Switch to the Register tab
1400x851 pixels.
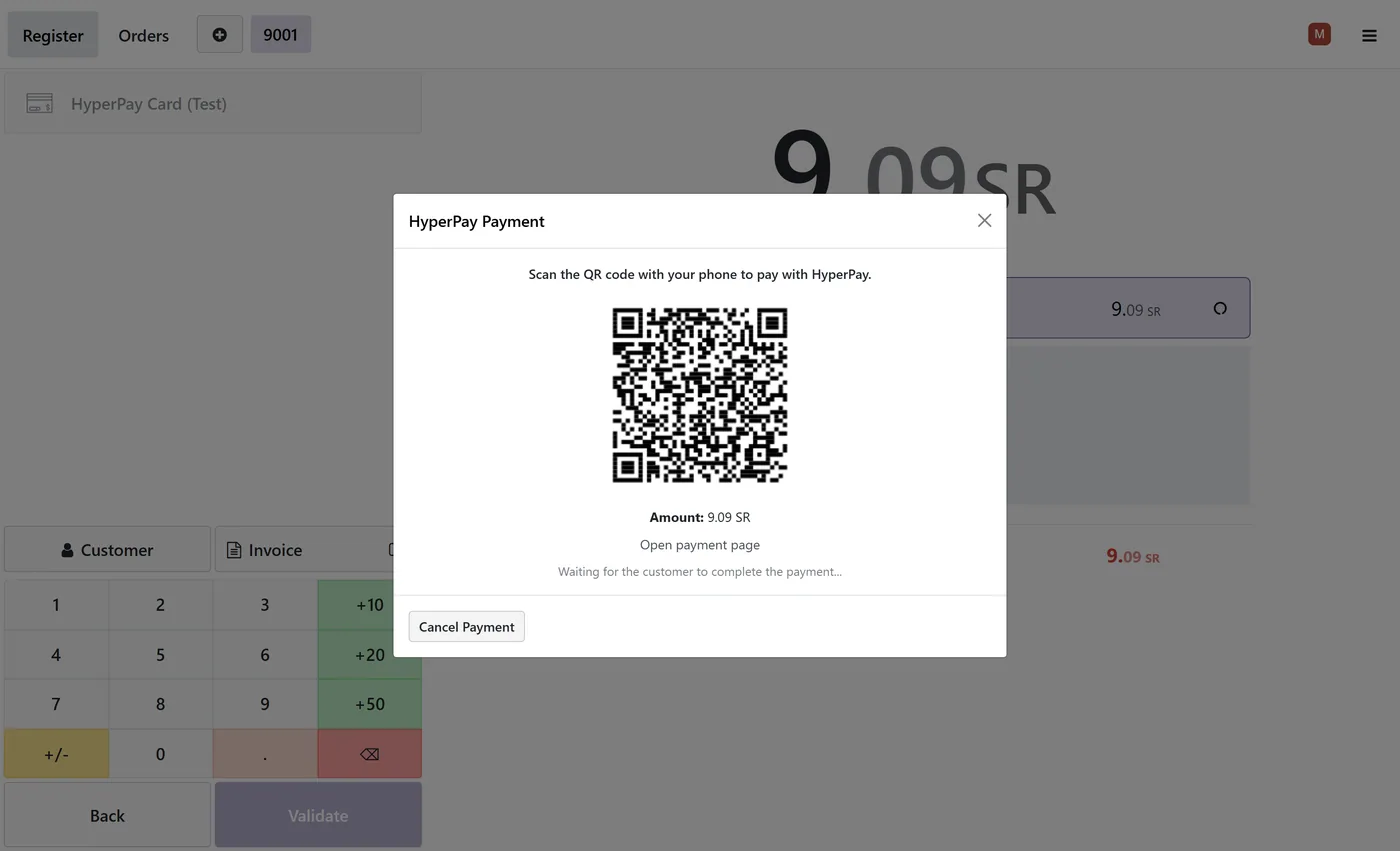coord(53,35)
